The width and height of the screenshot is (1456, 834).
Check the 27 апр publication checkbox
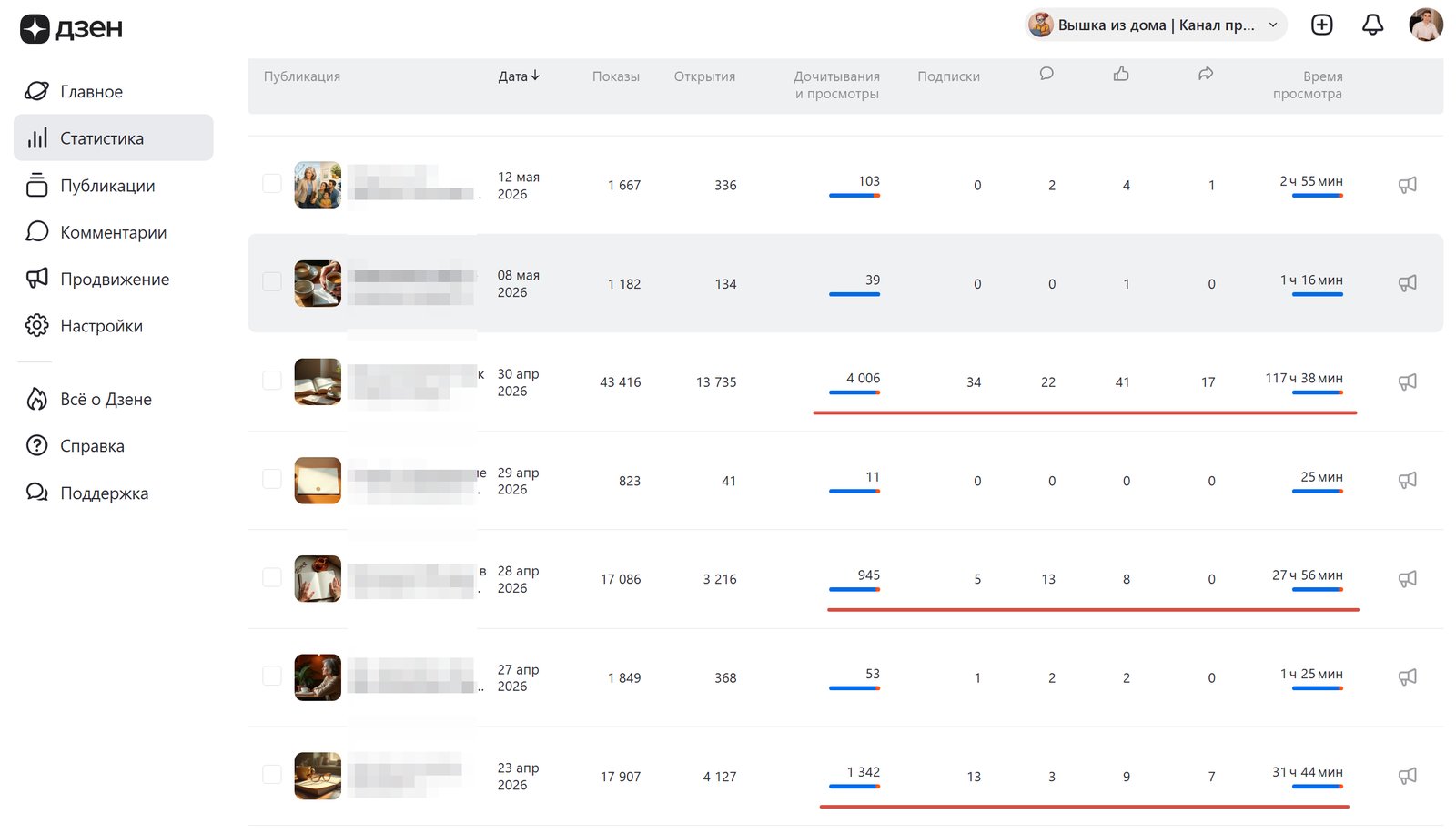272,676
